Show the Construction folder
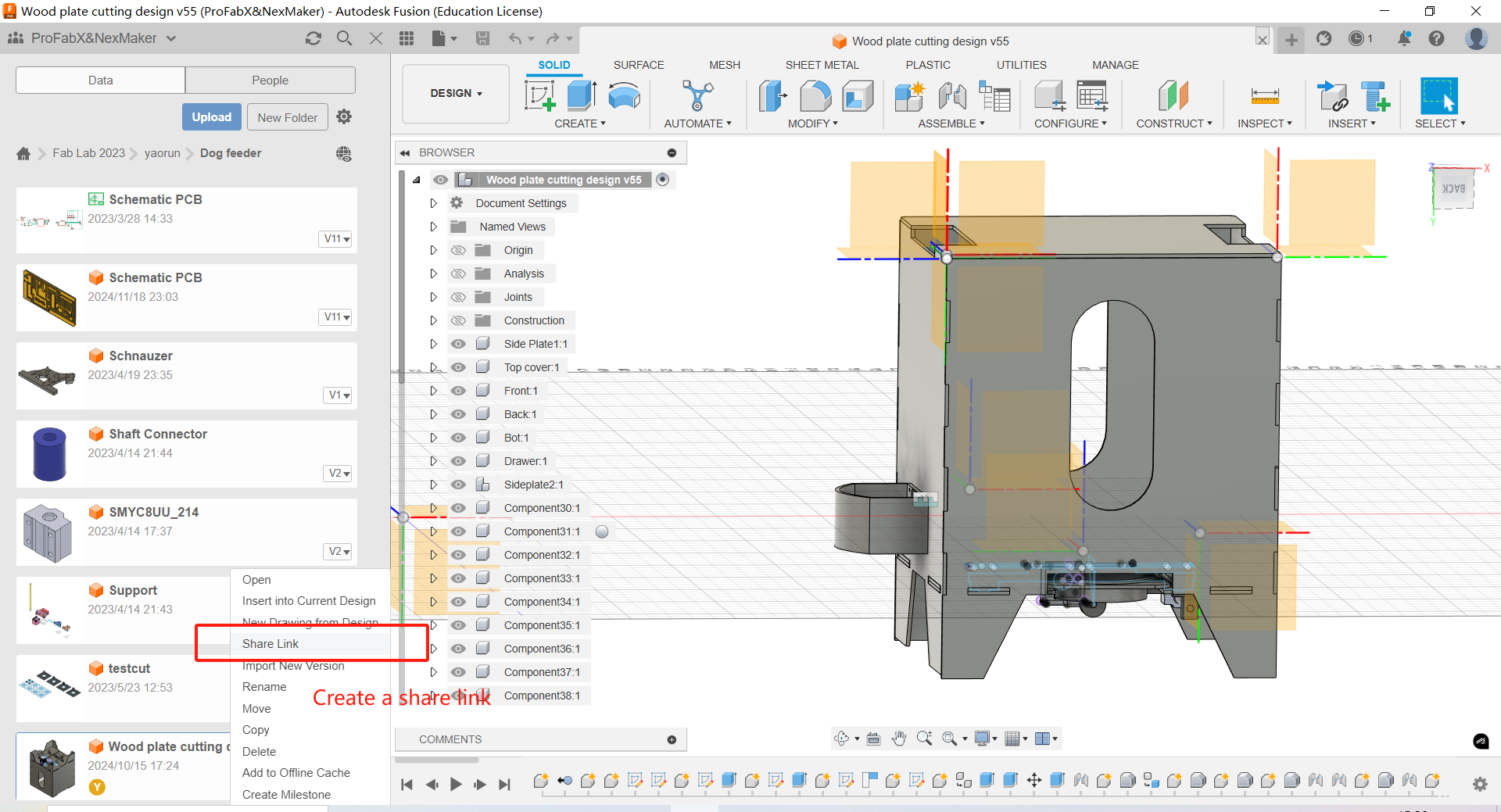1501x812 pixels. 459,320
